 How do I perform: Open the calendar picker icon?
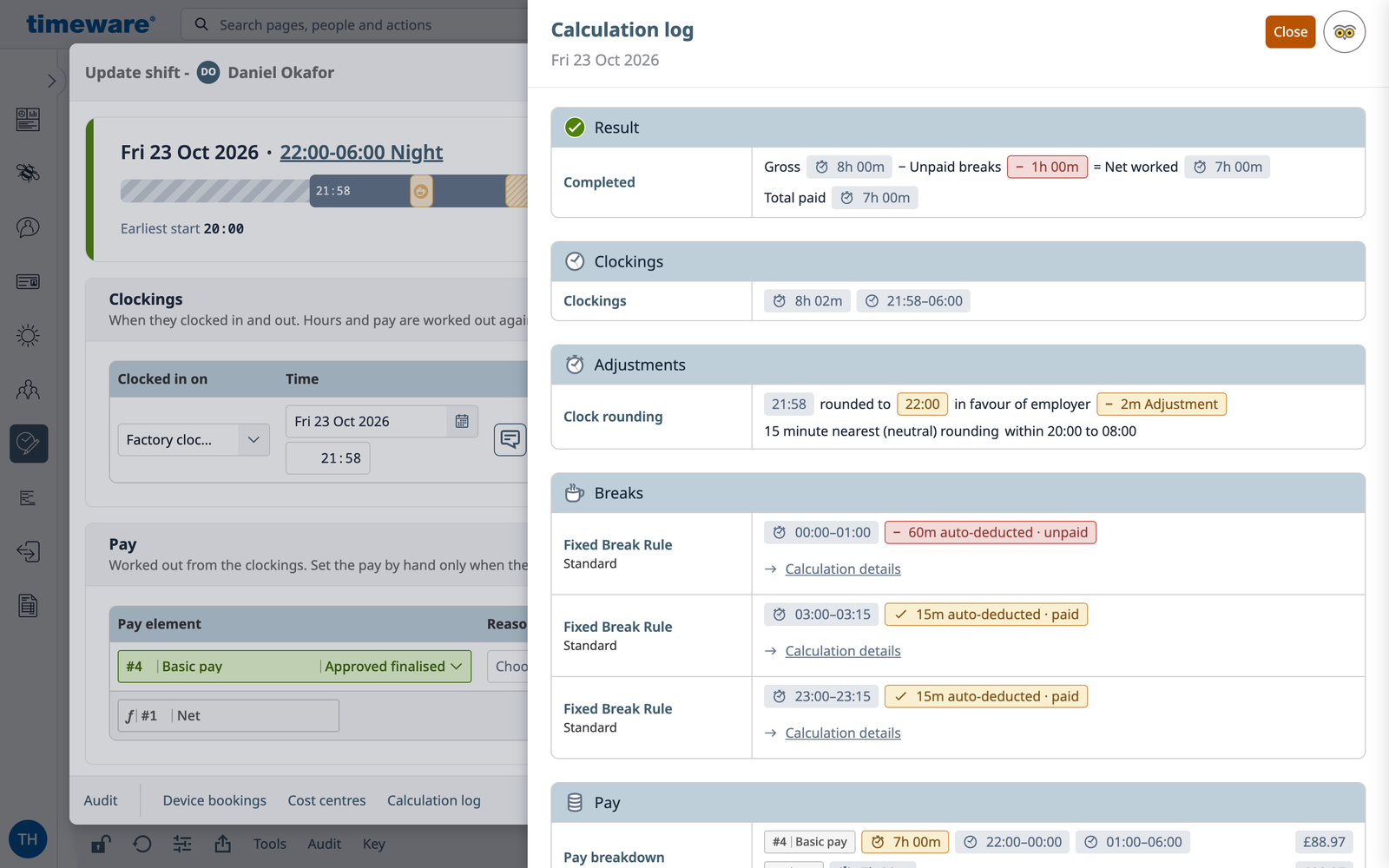[x=462, y=421]
